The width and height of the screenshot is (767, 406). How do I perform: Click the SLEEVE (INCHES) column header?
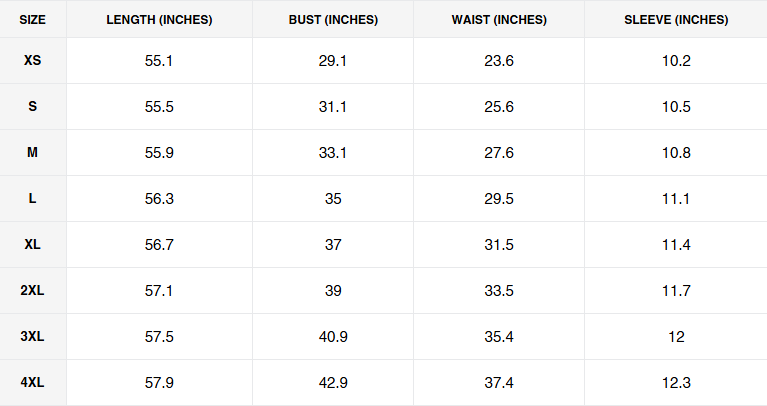click(676, 20)
